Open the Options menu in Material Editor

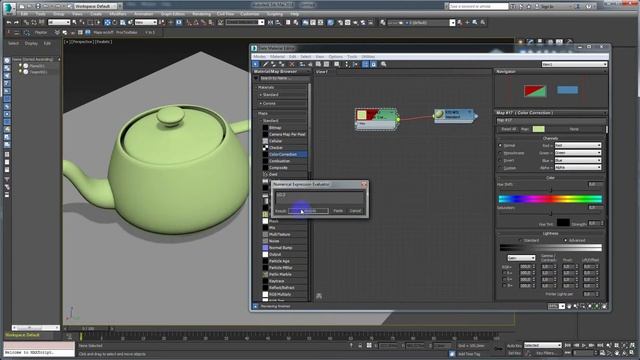(x=336, y=57)
